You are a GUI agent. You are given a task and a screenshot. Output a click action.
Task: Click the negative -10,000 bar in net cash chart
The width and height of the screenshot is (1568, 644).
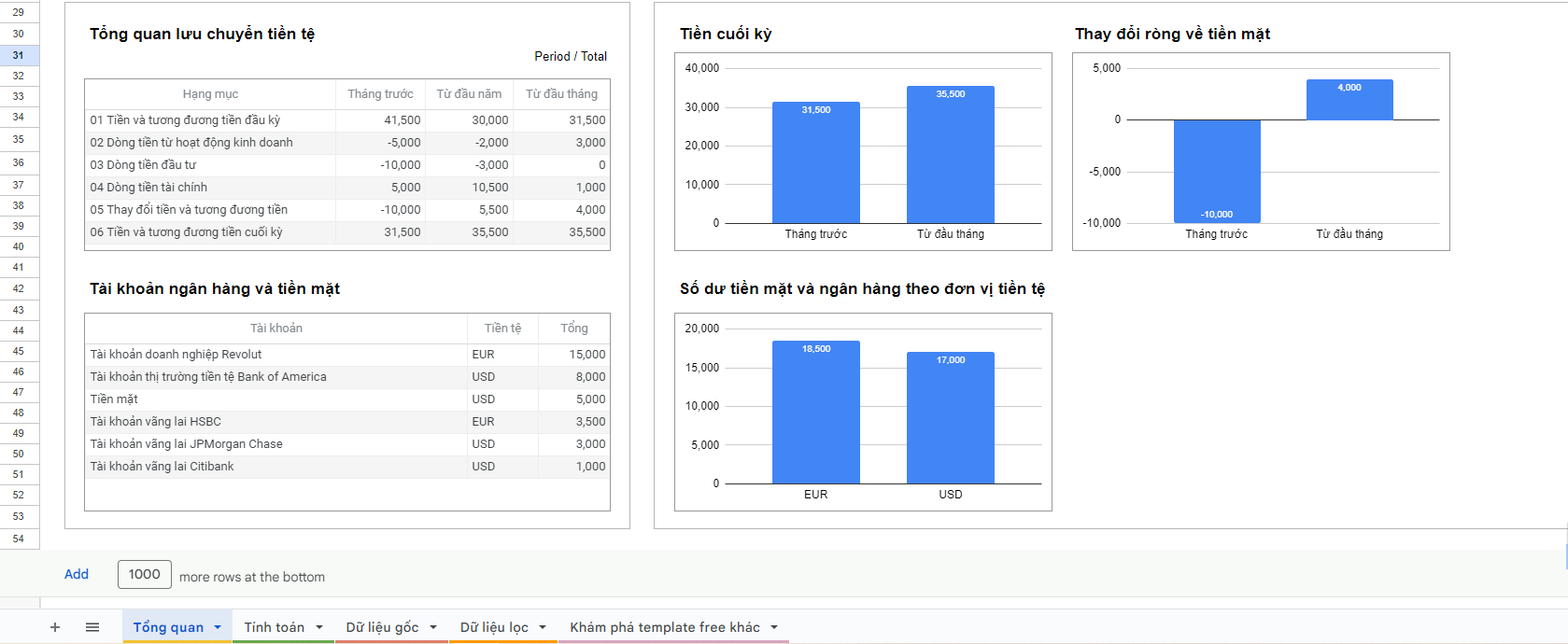[1217, 171]
